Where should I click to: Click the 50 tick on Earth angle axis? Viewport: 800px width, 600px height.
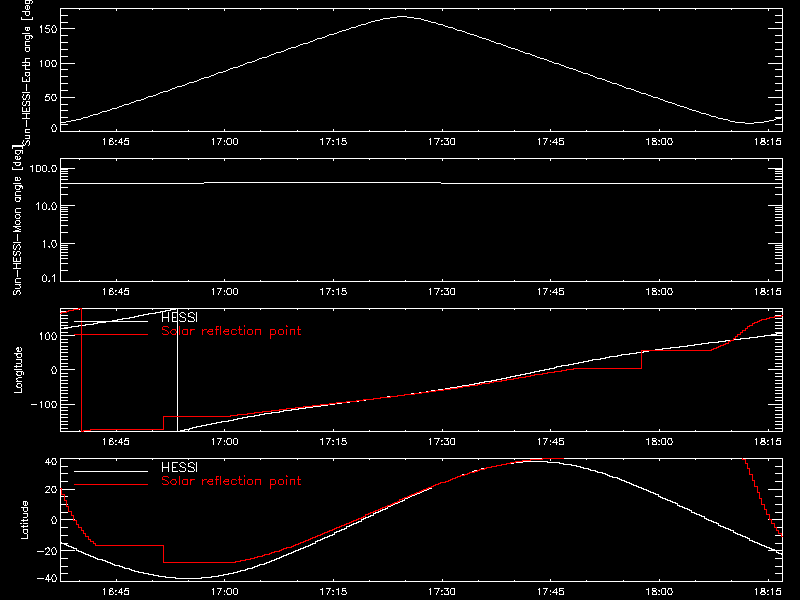51,97
